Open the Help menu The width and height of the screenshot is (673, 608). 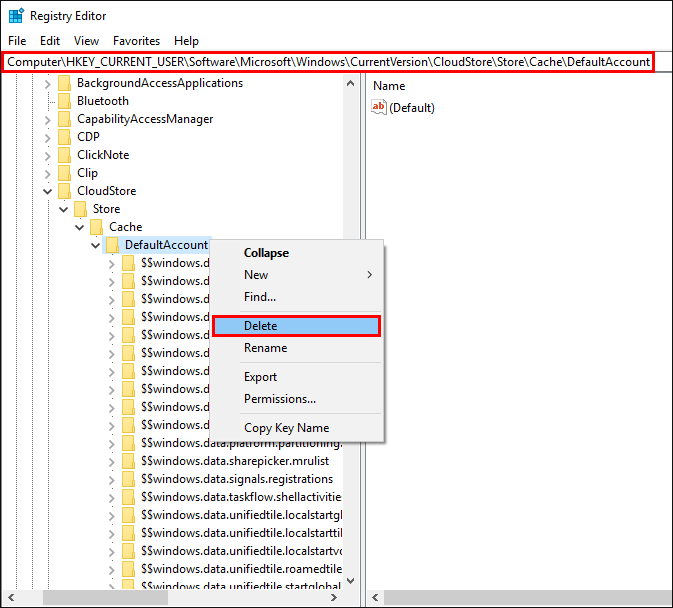[x=186, y=41]
